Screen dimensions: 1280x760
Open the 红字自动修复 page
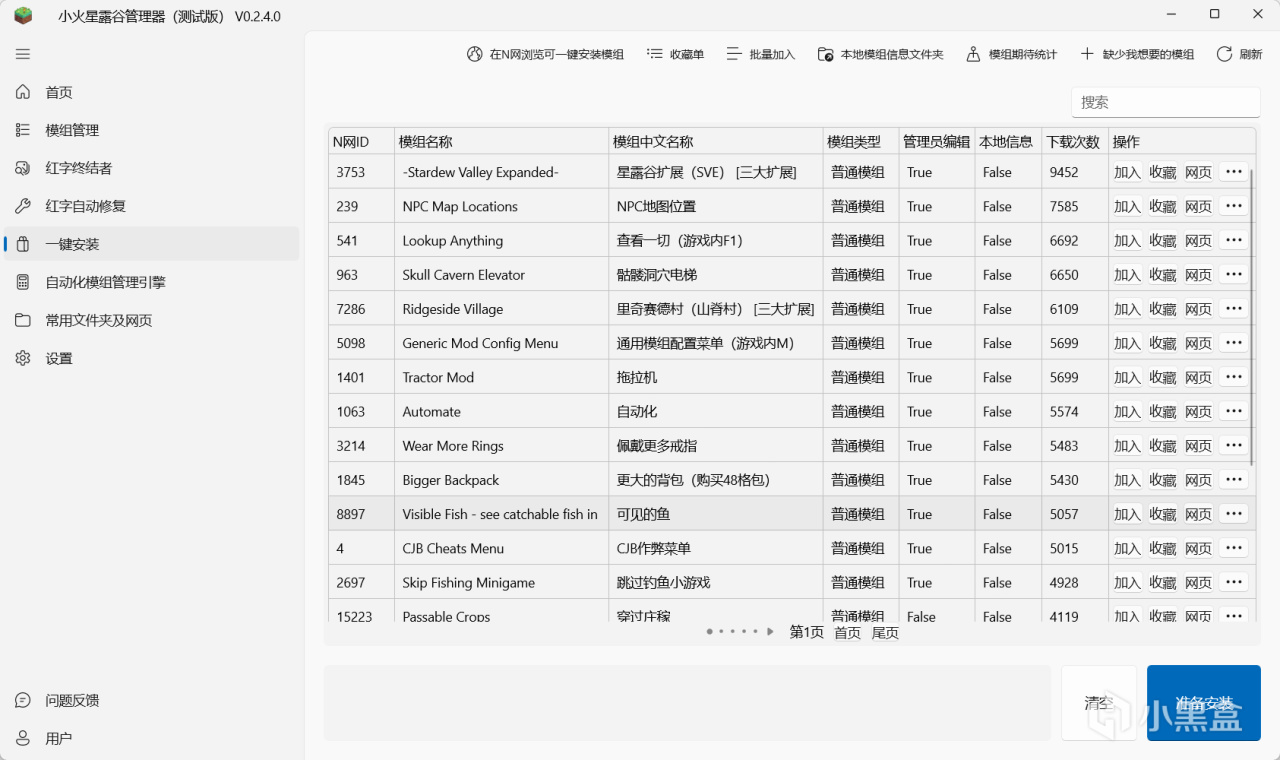[152, 206]
